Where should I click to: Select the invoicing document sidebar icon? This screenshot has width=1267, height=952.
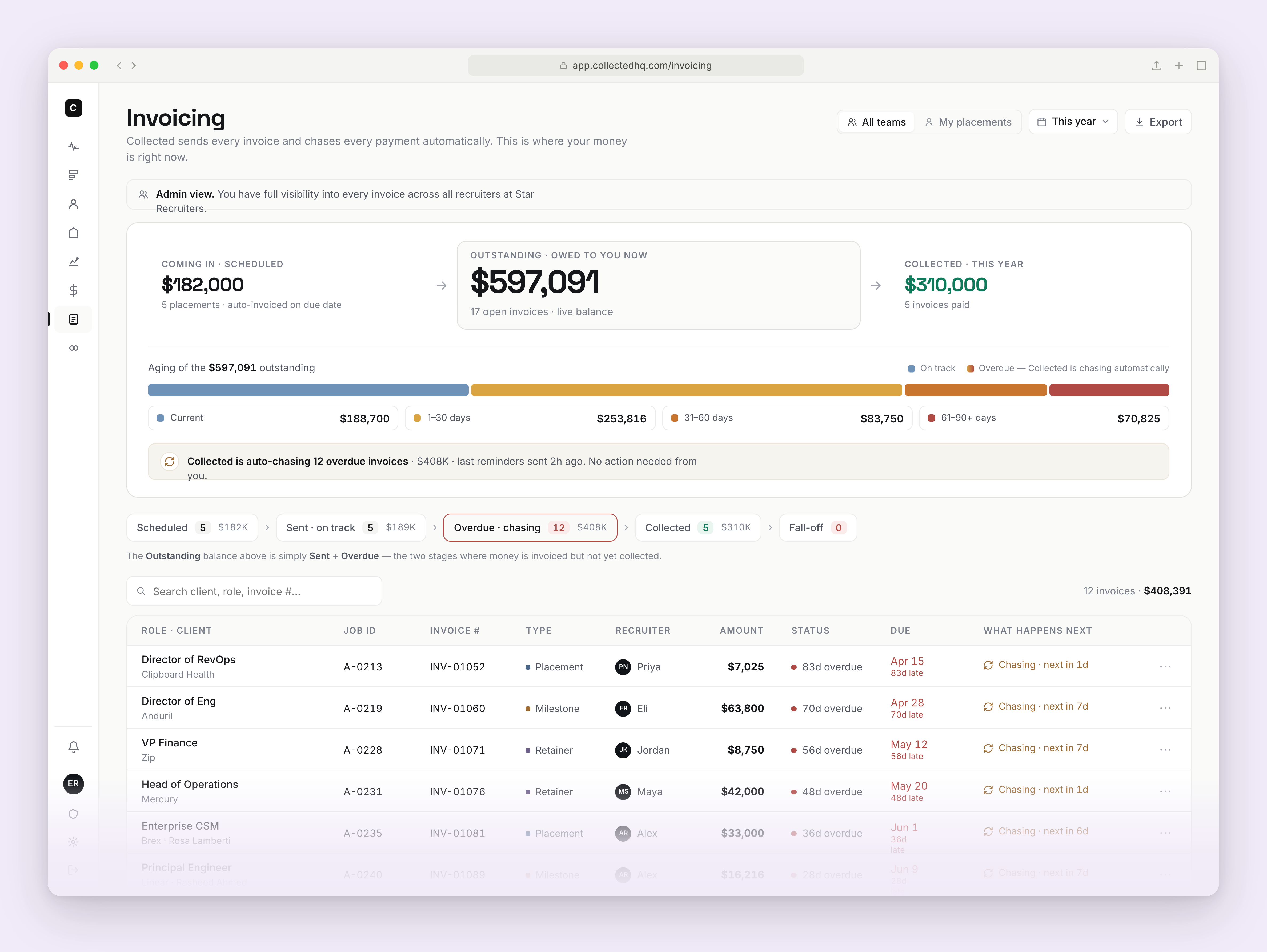(x=73, y=319)
